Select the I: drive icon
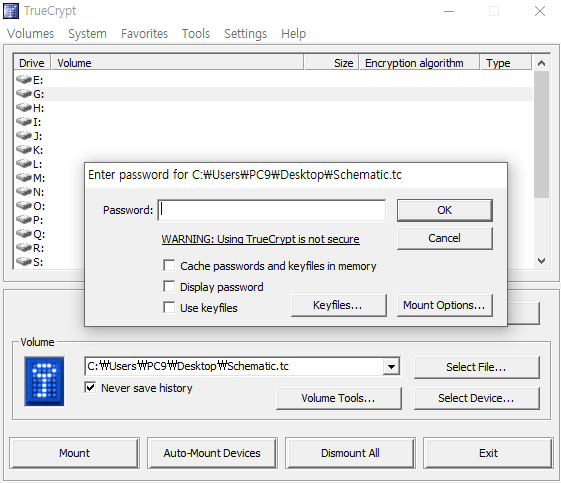 [x=24, y=121]
